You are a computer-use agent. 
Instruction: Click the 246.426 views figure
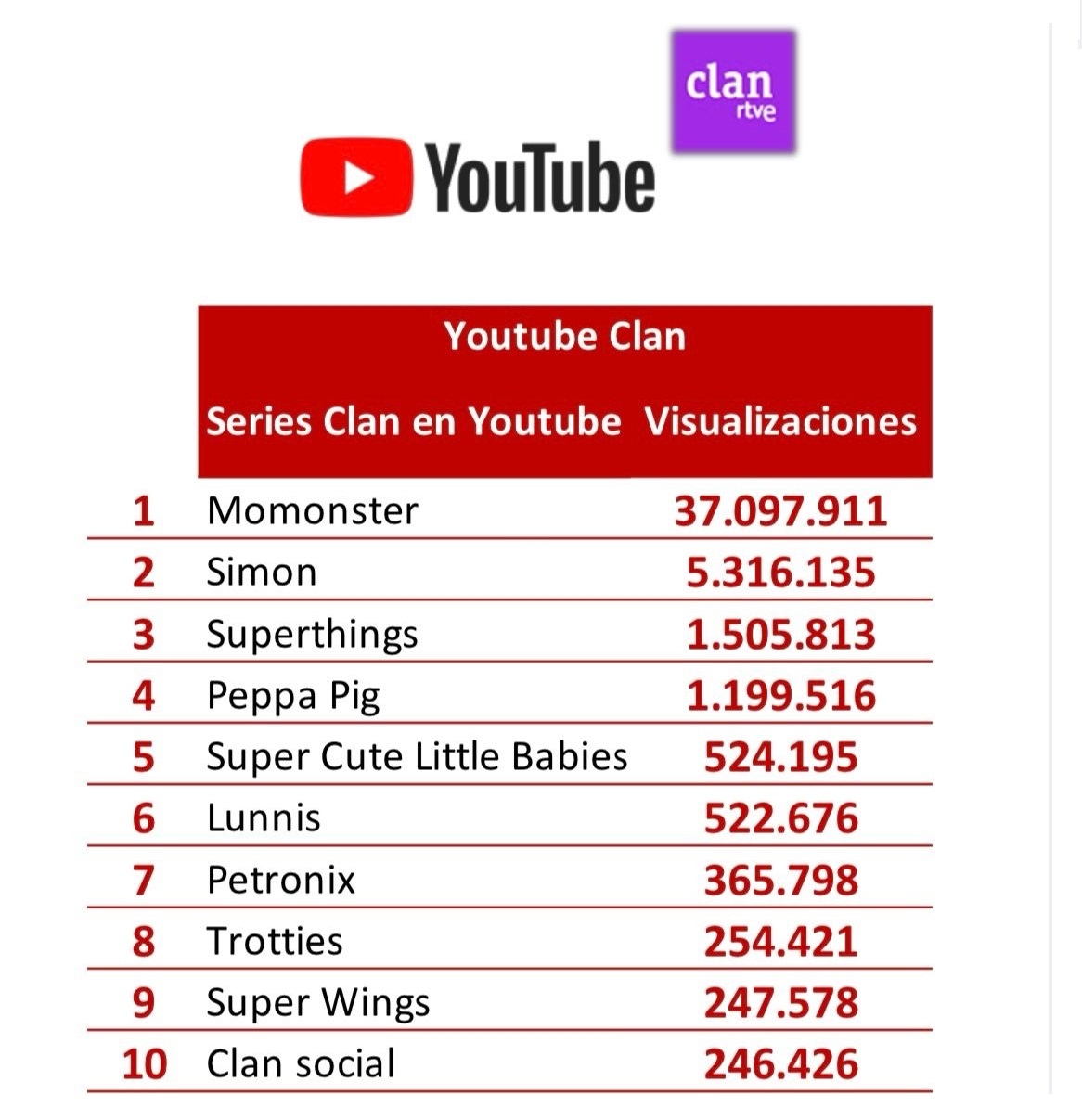tap(780, 1064)
